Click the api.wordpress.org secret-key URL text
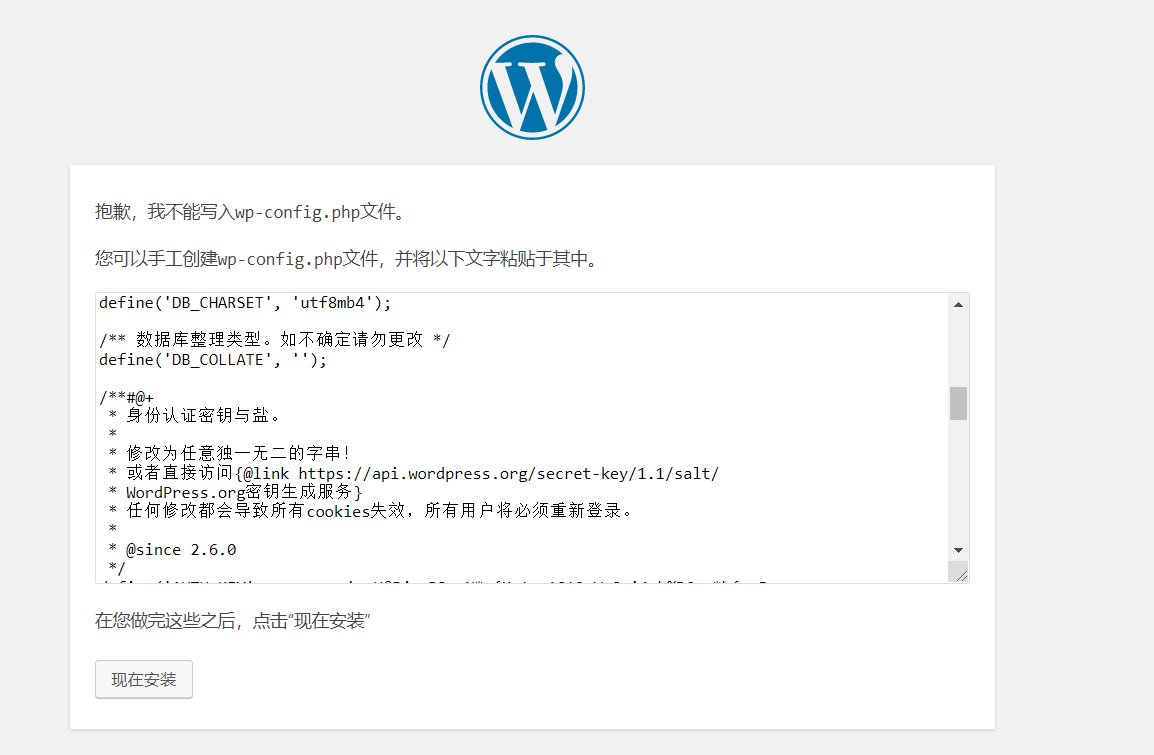The height and width of the screenshot is (755, 1154). point(509,473)
